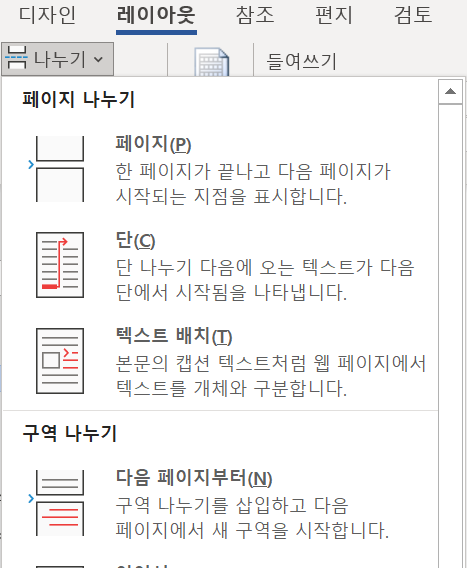467x568 pixels.
Task: Choose 텍스트 배치(T) break
Action: click(174, 336)
